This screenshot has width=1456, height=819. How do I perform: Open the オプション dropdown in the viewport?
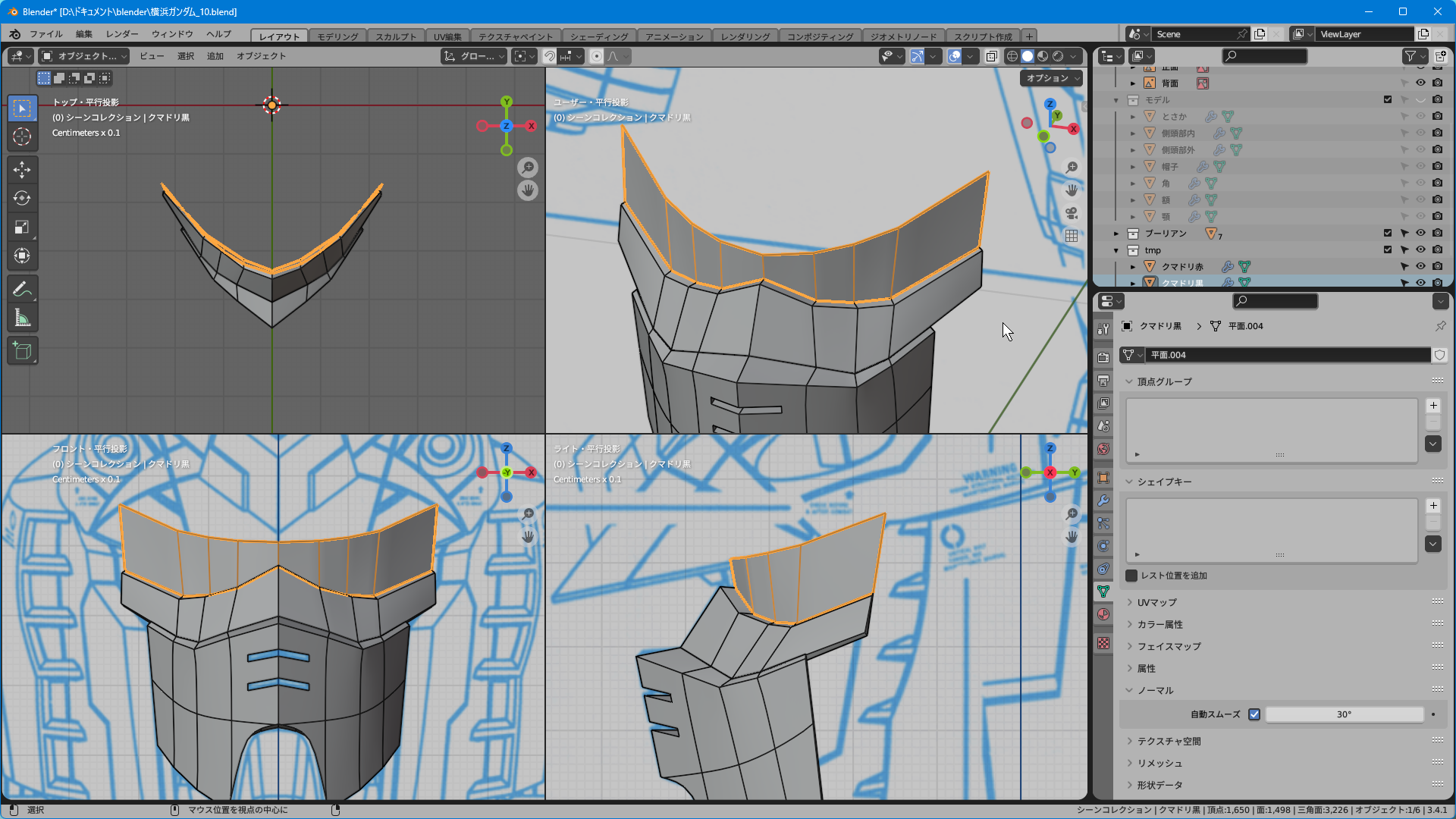point(1052,78)
